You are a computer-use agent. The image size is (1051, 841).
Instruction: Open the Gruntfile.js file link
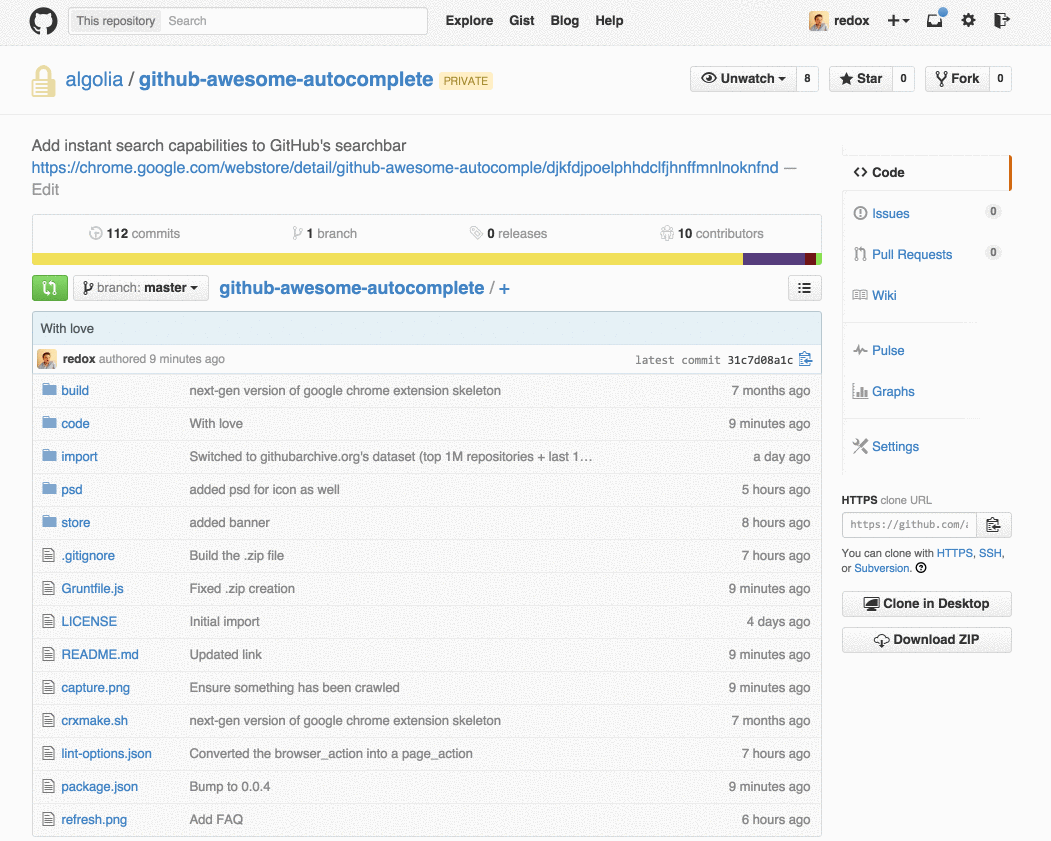click(x=92, y=588)
